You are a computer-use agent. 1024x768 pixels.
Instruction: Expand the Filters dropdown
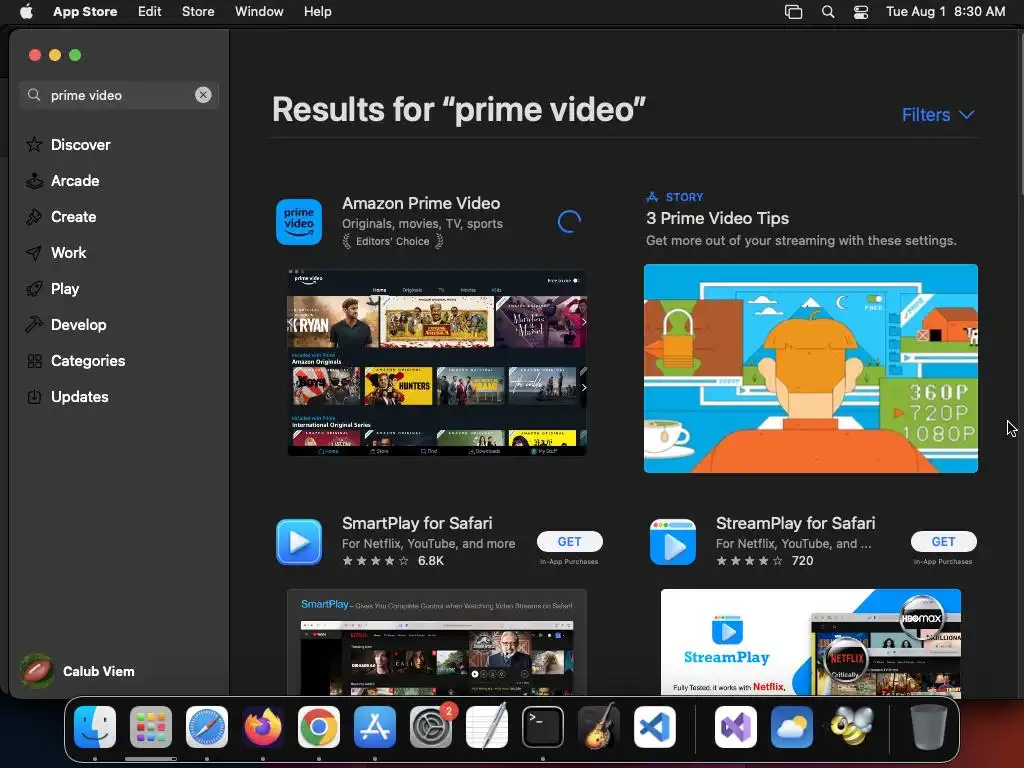(x=938, y=115)
